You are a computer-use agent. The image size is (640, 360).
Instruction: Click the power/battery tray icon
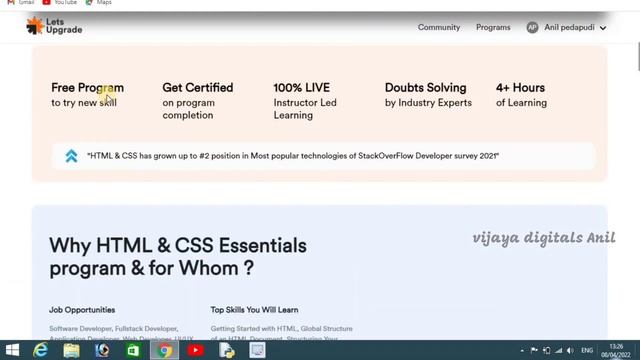click(x=547, y=351)
